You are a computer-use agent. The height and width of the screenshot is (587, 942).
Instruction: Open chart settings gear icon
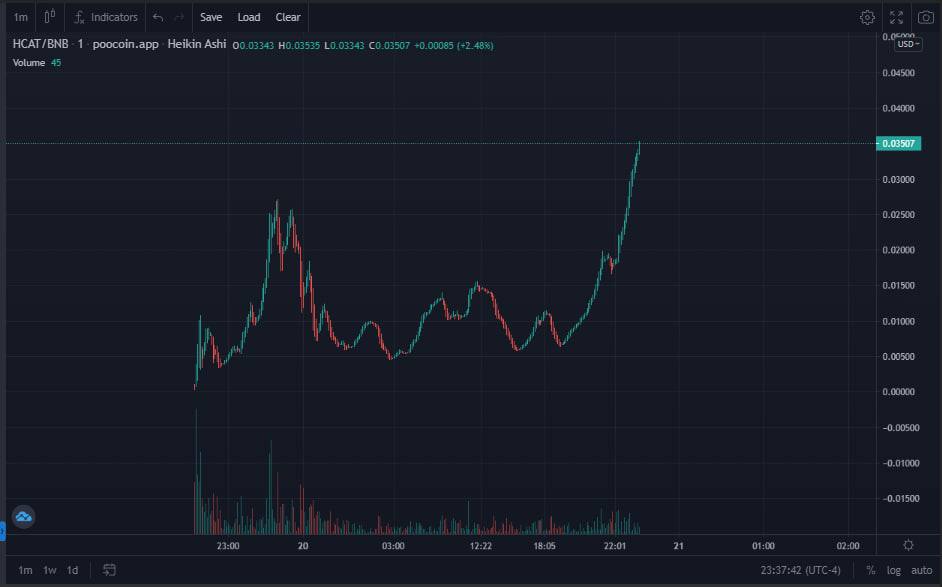[867, 17]
